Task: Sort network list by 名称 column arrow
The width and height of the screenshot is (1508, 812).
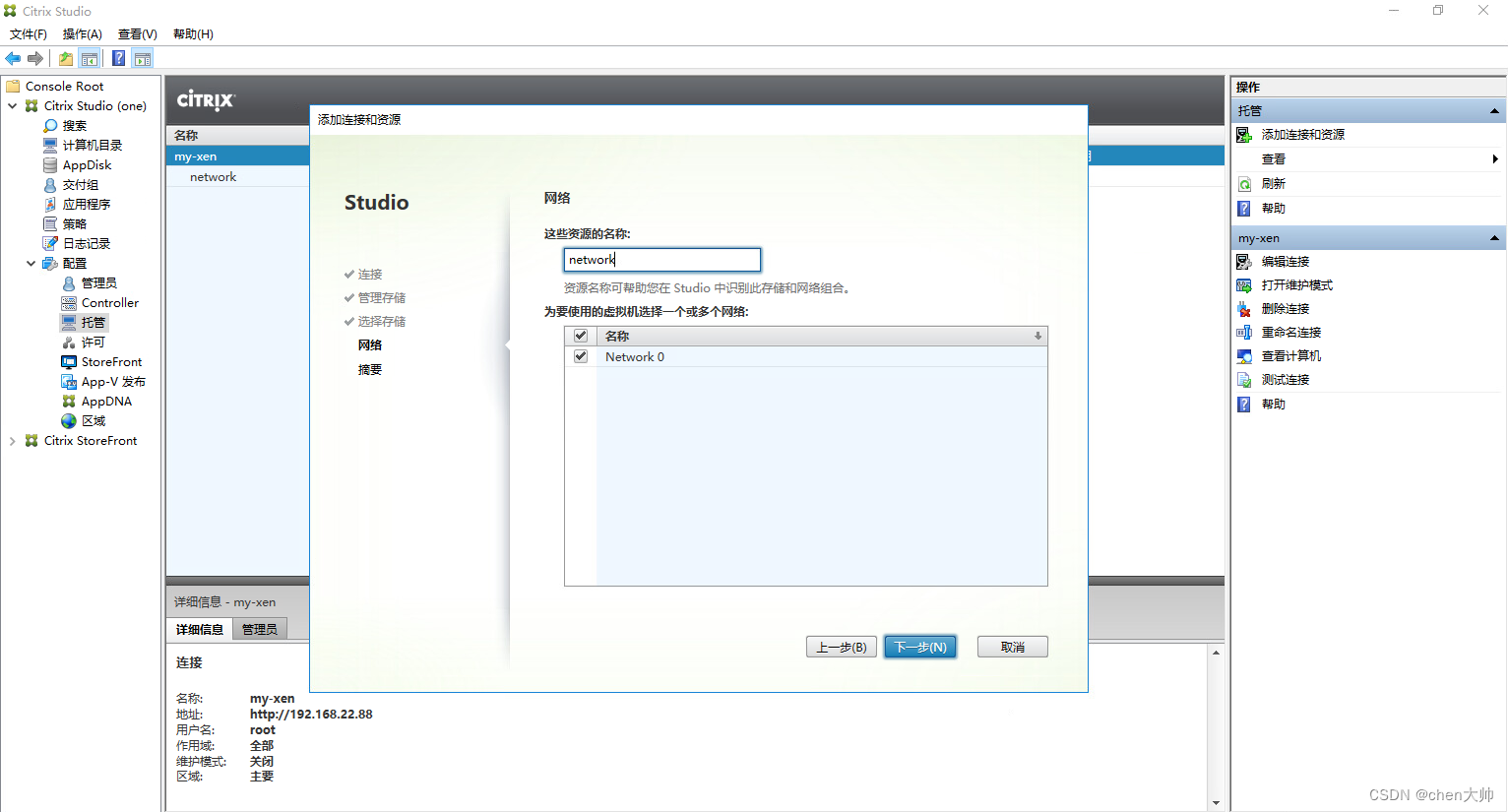Action: [1037, 336]
